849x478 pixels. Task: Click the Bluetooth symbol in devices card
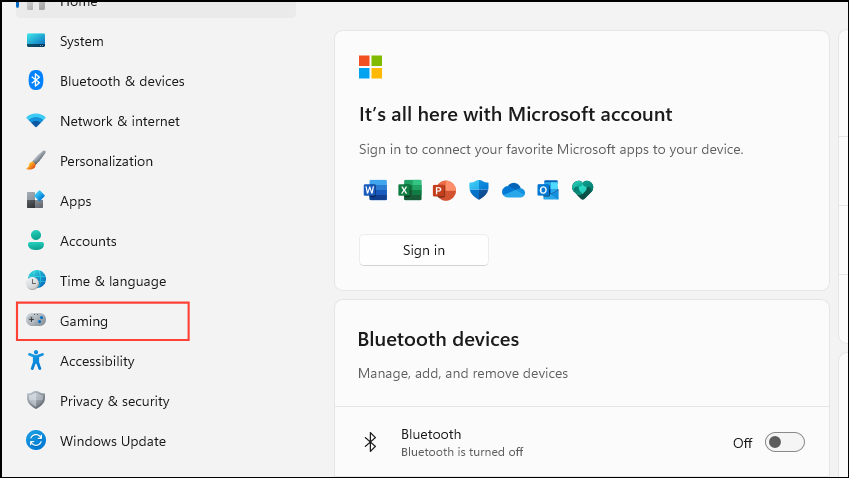(x=370, y=442)
